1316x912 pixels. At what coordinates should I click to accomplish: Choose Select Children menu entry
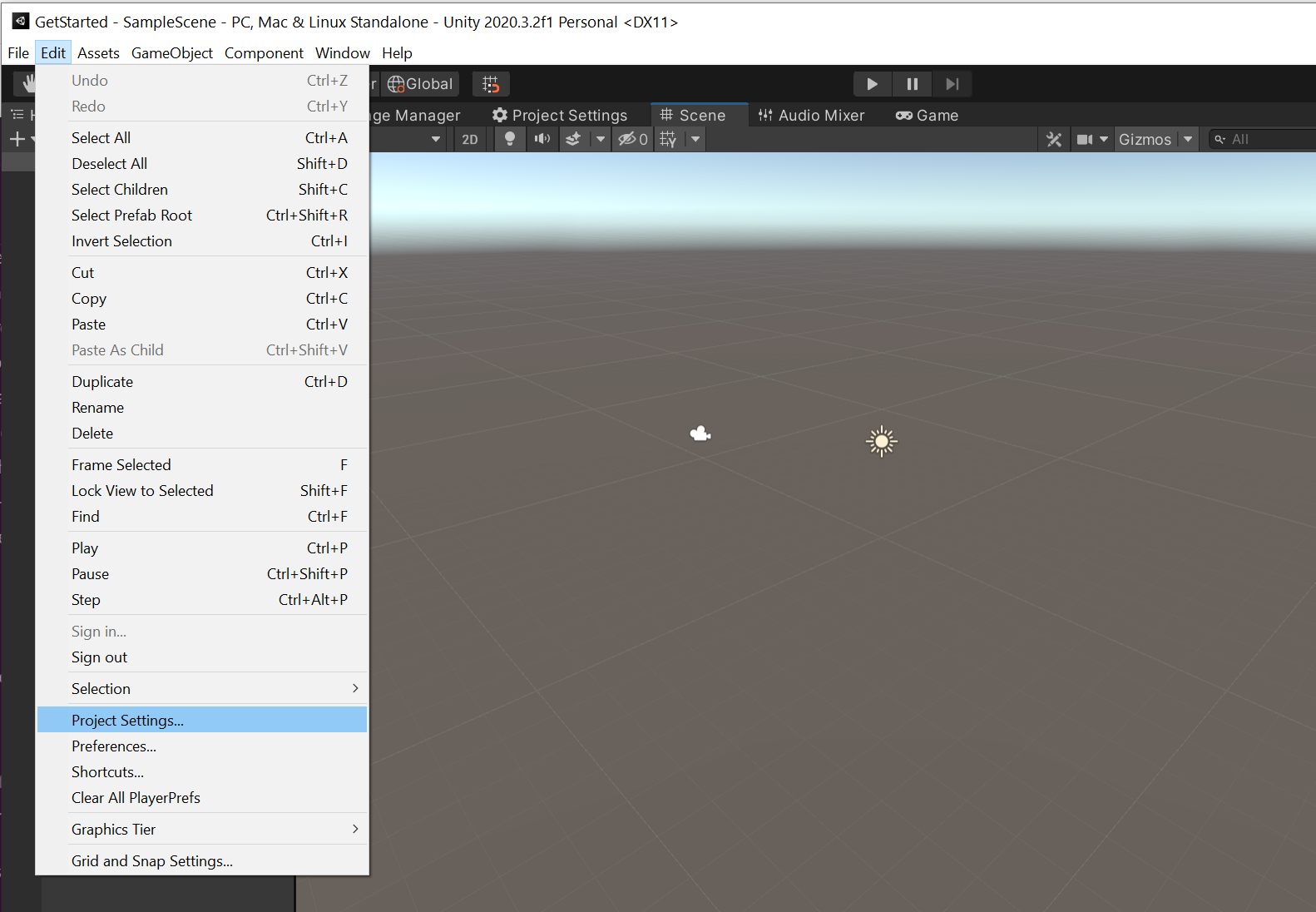pos(202,190)
